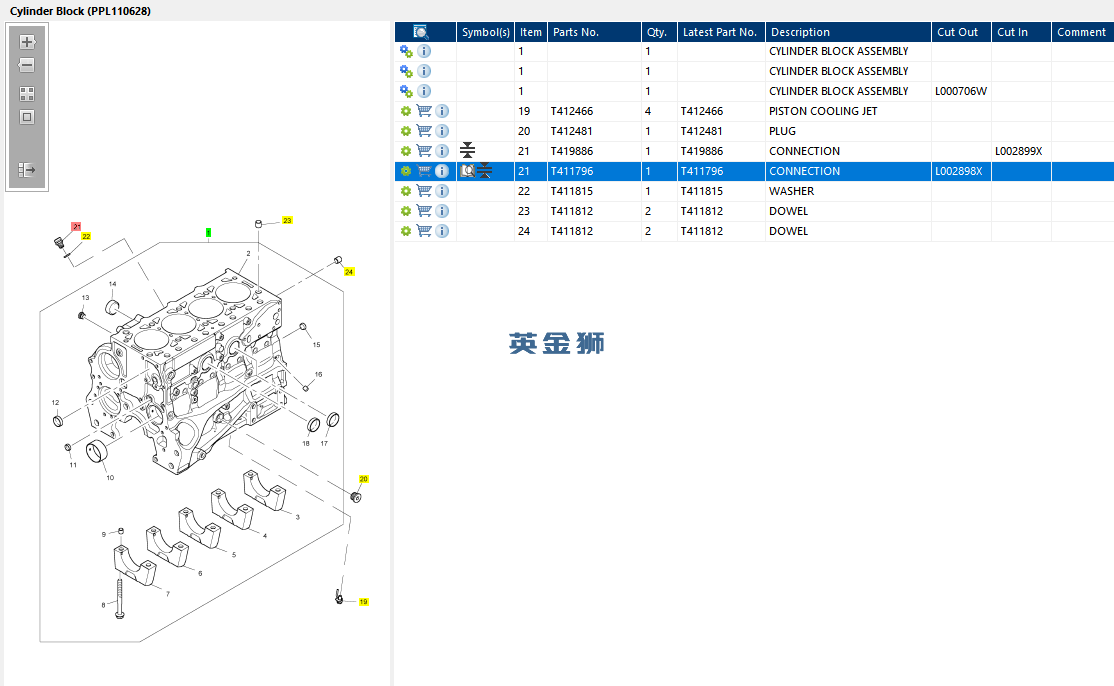This screenshot has width=1114, height=686.
Task: Click the green callout 1 on diagram
Action: pyautogui.click(x=208, y=232)
